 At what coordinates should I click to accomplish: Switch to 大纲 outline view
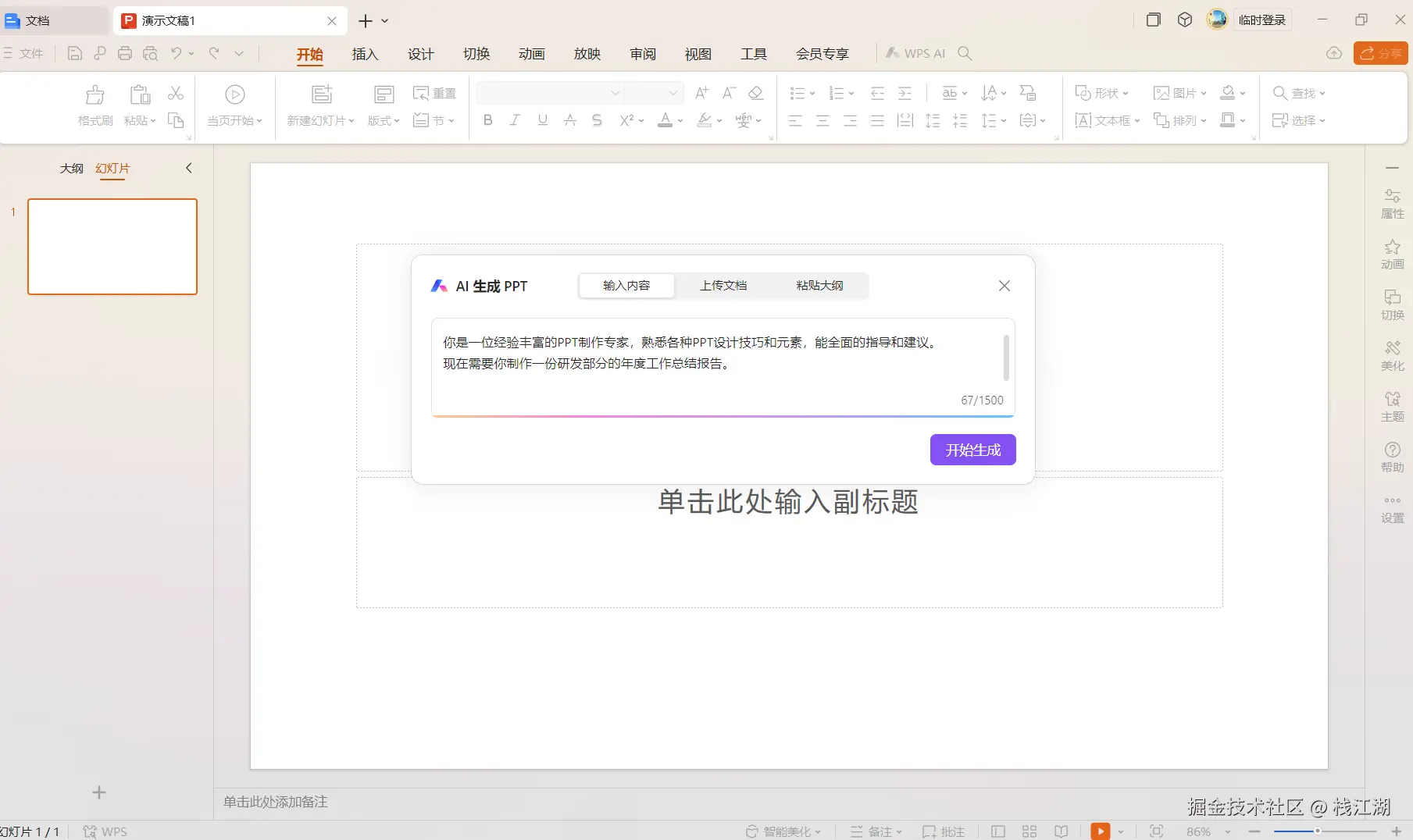click(71, 169)
